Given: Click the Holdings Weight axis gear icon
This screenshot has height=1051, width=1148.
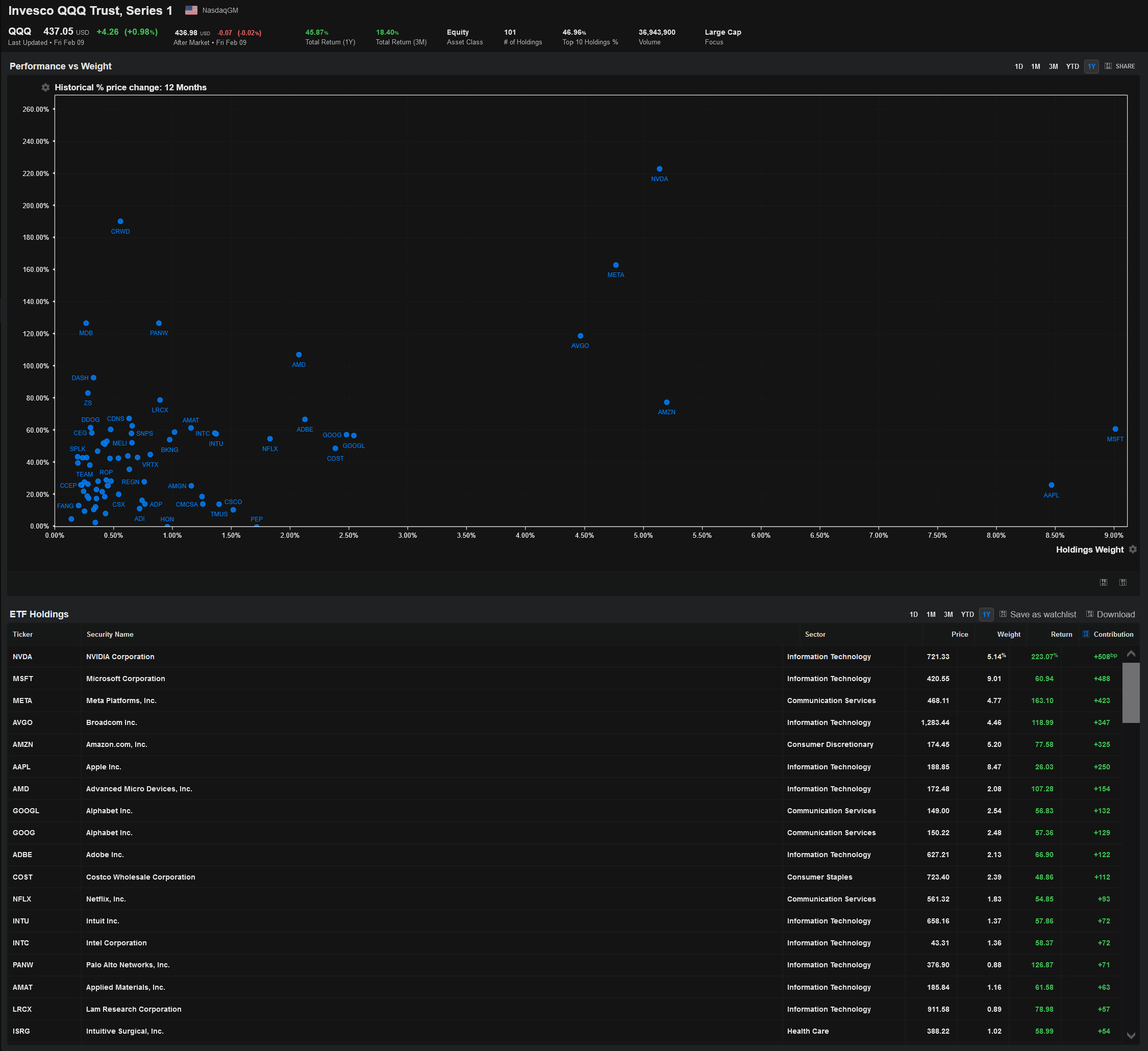Looking at the screenshot, I should (1133, 549).
